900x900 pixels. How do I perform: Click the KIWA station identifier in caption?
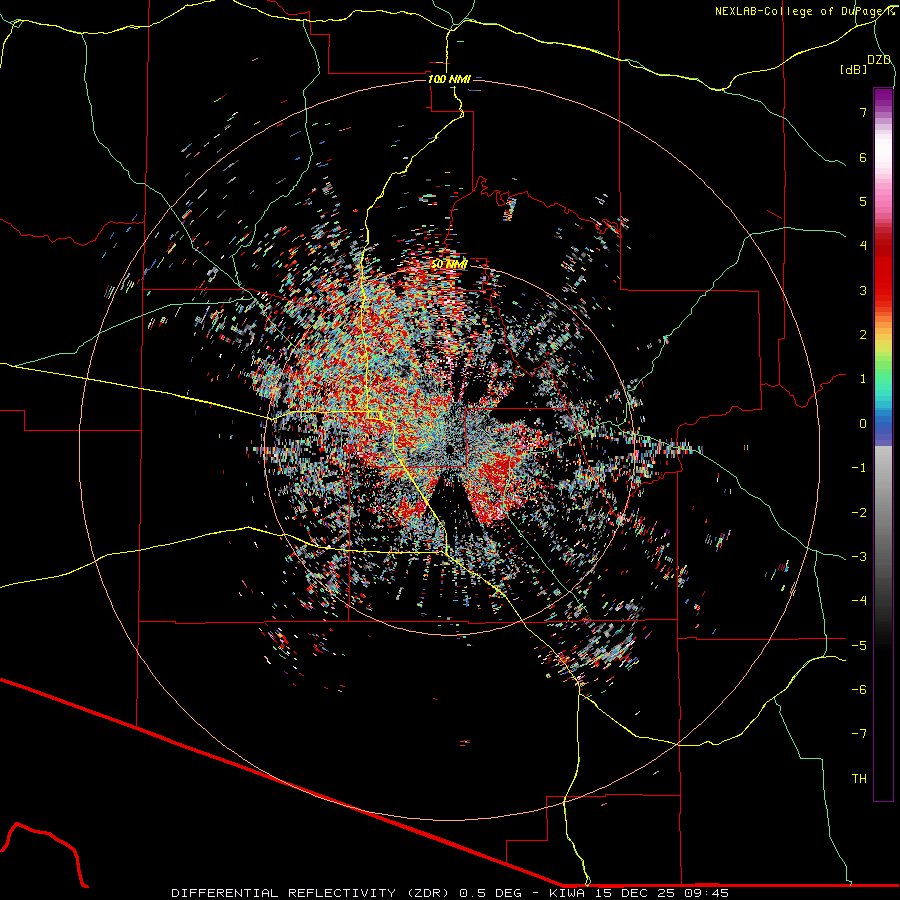pos(565,893)
